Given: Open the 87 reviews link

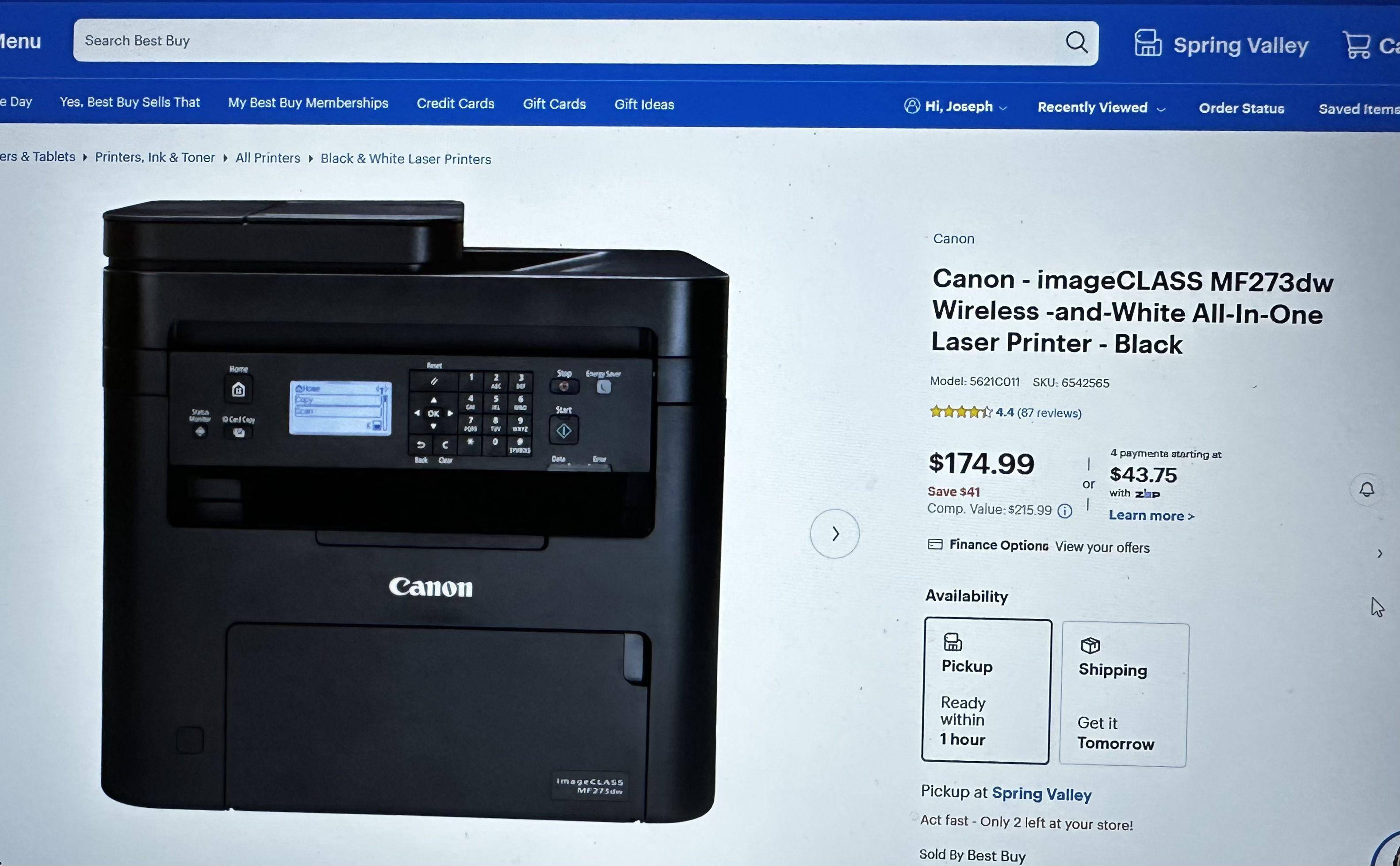Looking at the screenshot, I should [x=1049, y=413].
